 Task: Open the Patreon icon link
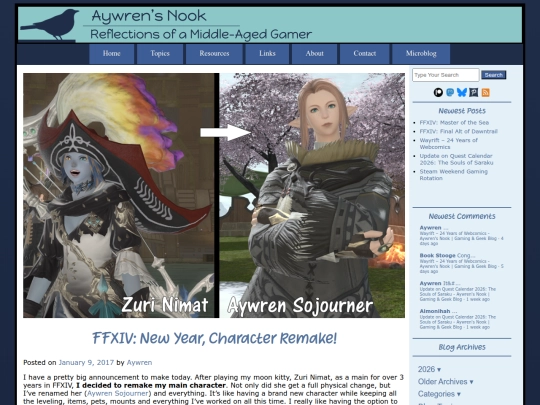[x=438, y=92]
